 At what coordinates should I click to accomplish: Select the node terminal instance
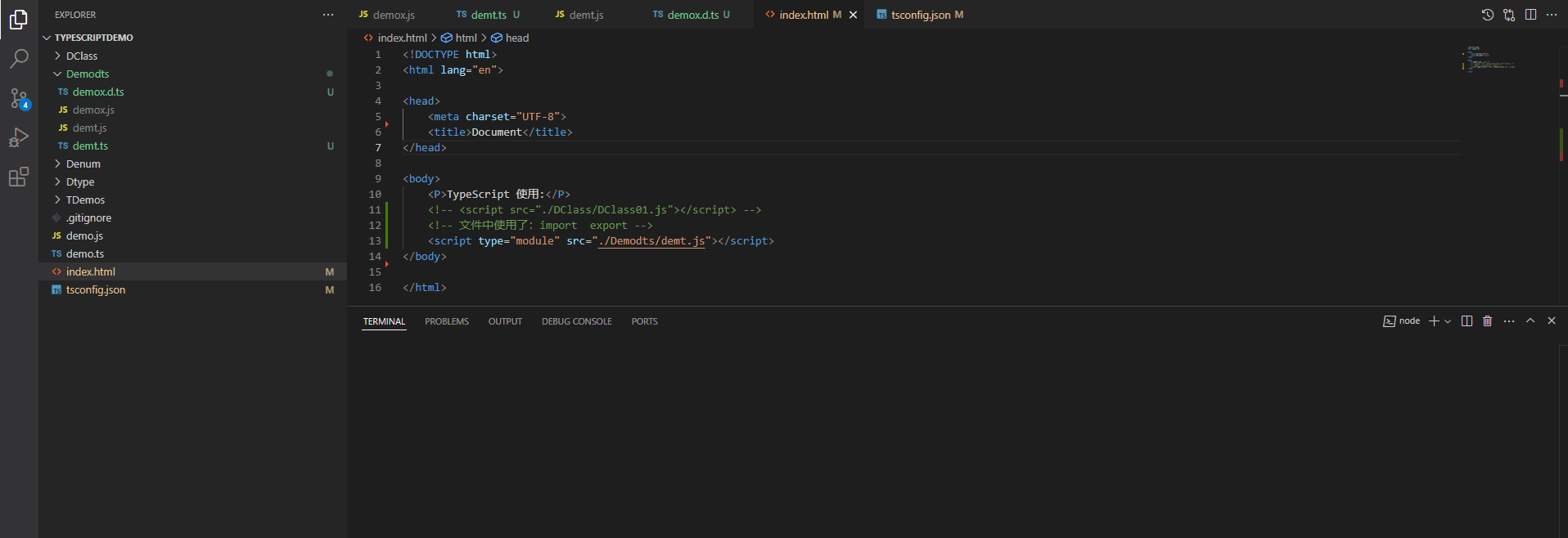tap(1402, 321)
